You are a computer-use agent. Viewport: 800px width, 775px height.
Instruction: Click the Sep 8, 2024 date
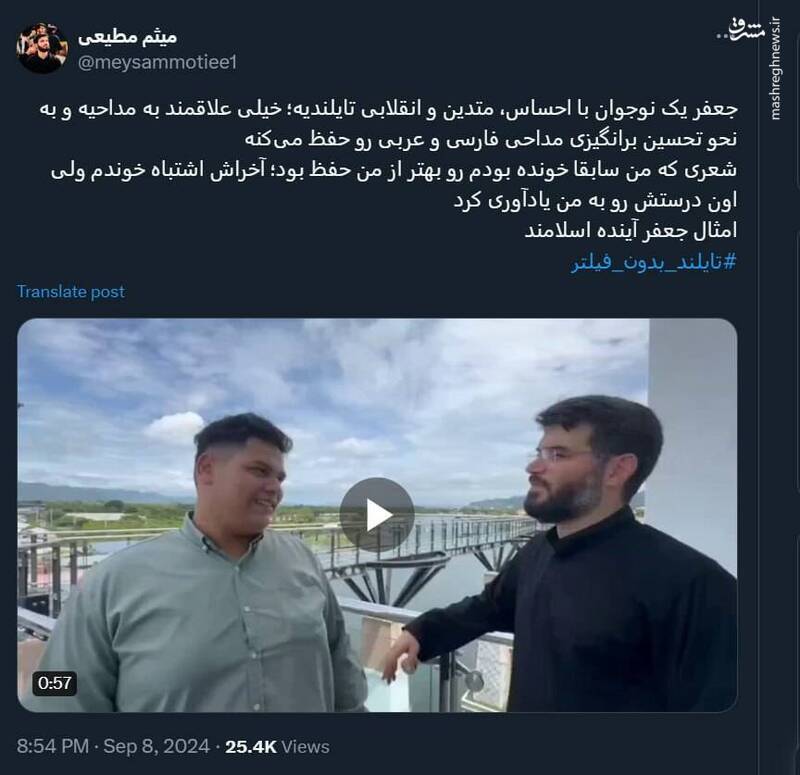tap(157, 746)
